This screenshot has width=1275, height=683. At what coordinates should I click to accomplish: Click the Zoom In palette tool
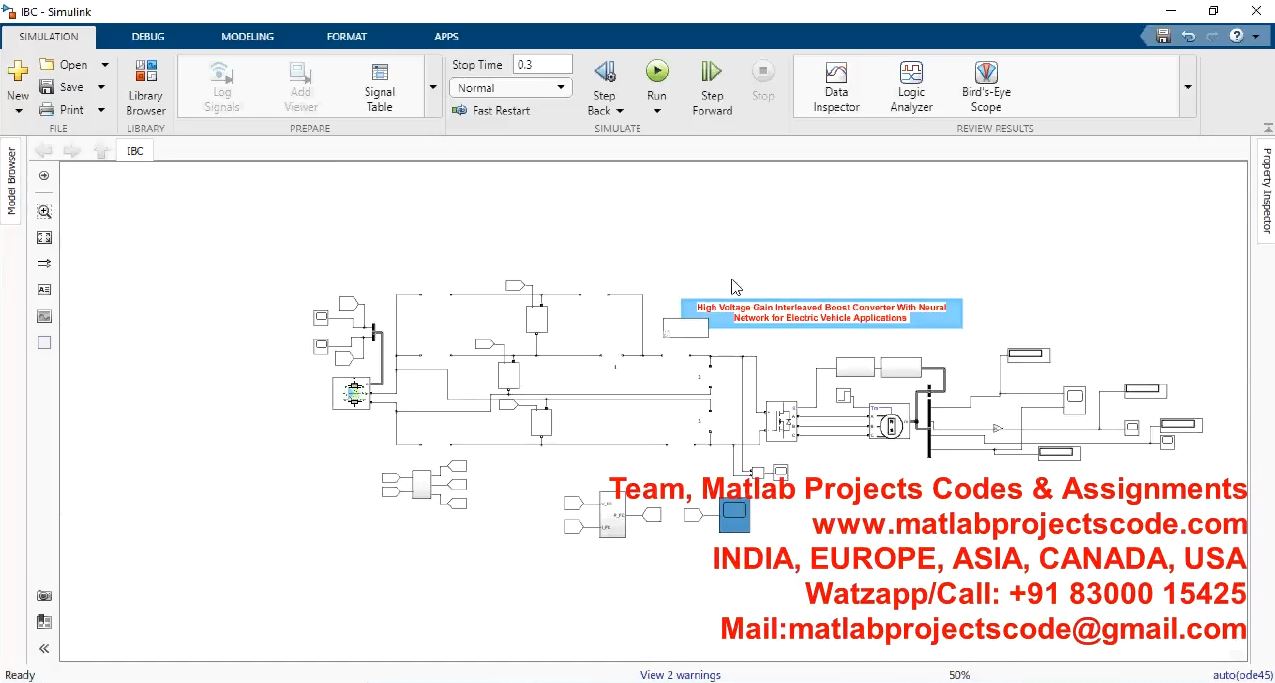pyautogui.click(x=44, y=211)
